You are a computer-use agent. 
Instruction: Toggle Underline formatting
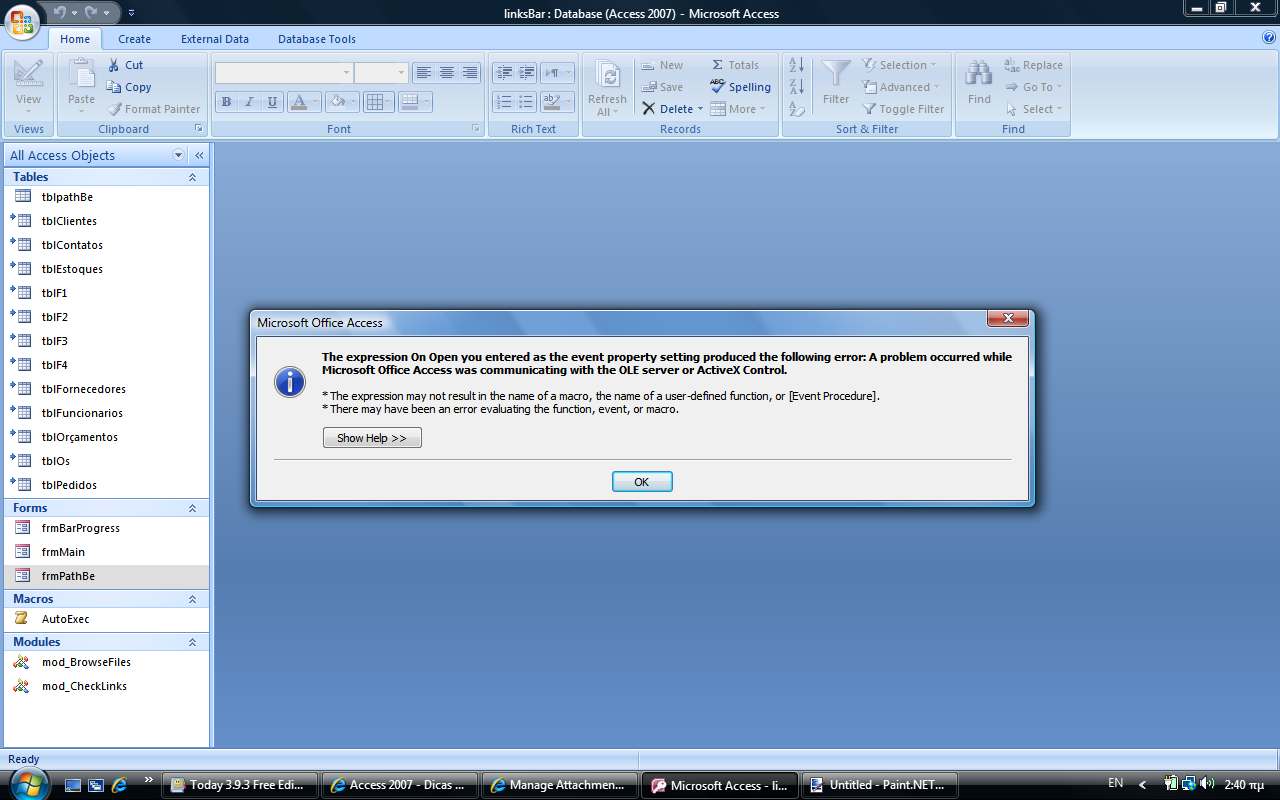click(x=270, y=102)
